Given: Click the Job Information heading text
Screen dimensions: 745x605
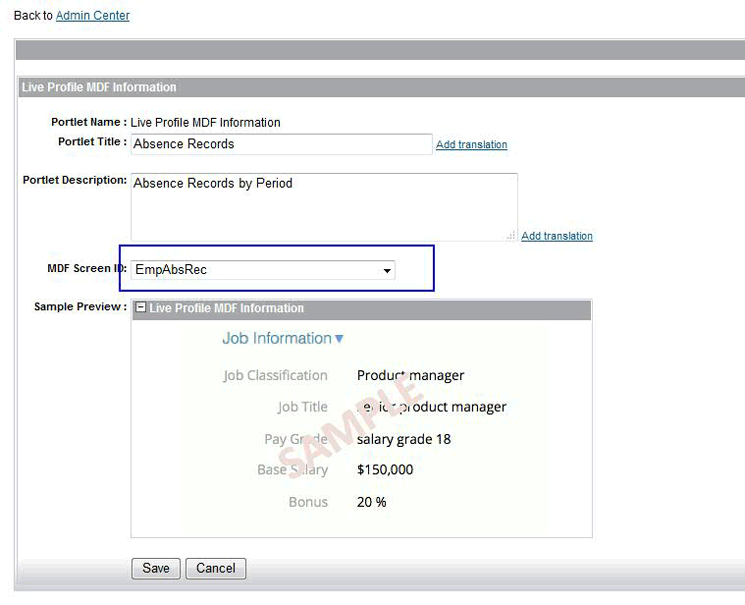Looking at the screenshot, I should coord(276,339).
